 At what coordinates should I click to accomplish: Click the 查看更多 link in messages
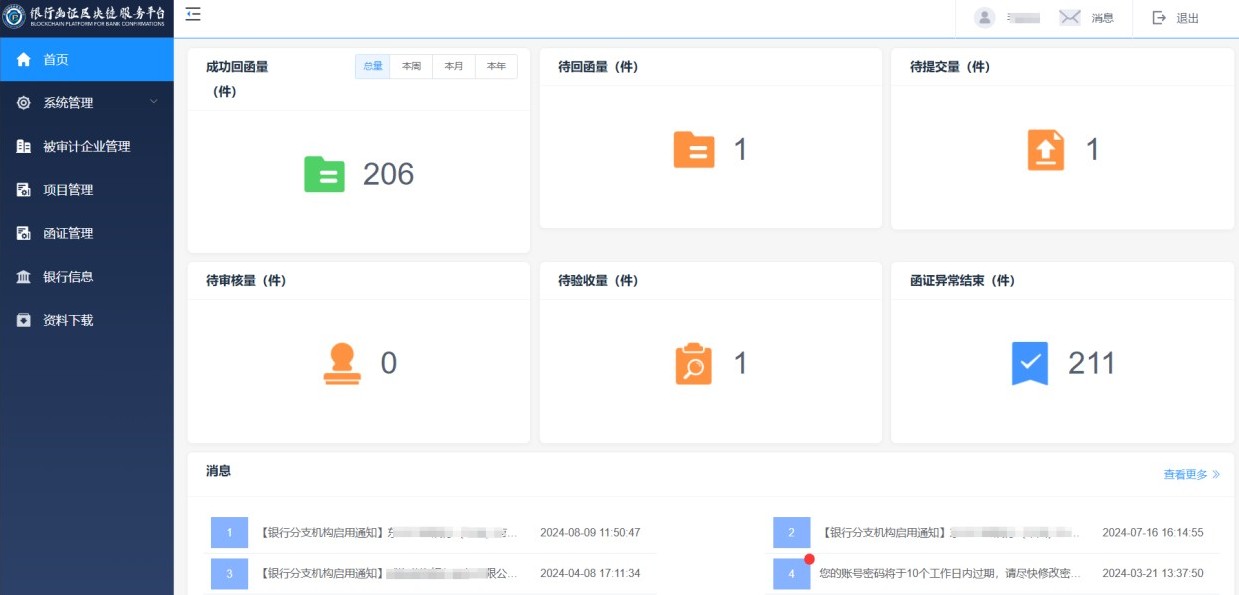(1191, 474)
